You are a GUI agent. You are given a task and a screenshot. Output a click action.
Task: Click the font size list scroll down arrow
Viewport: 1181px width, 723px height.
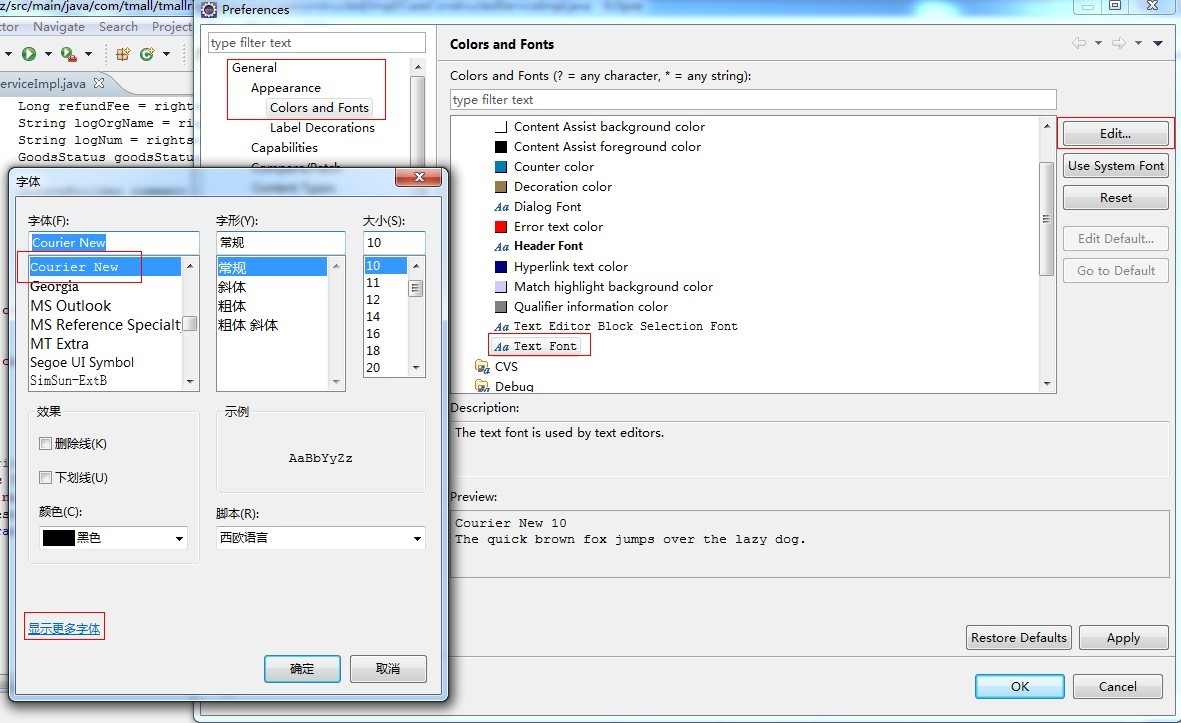point(416,368)
